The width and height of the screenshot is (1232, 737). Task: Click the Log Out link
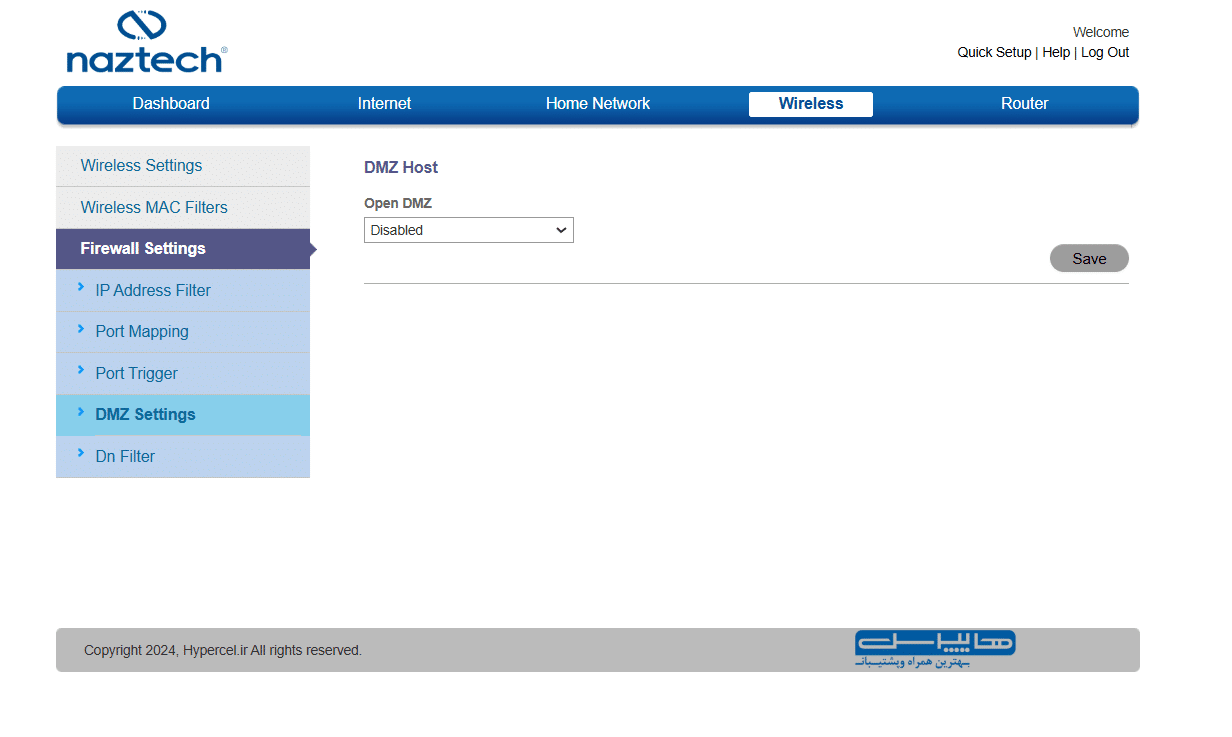(x=1104, y=53)
